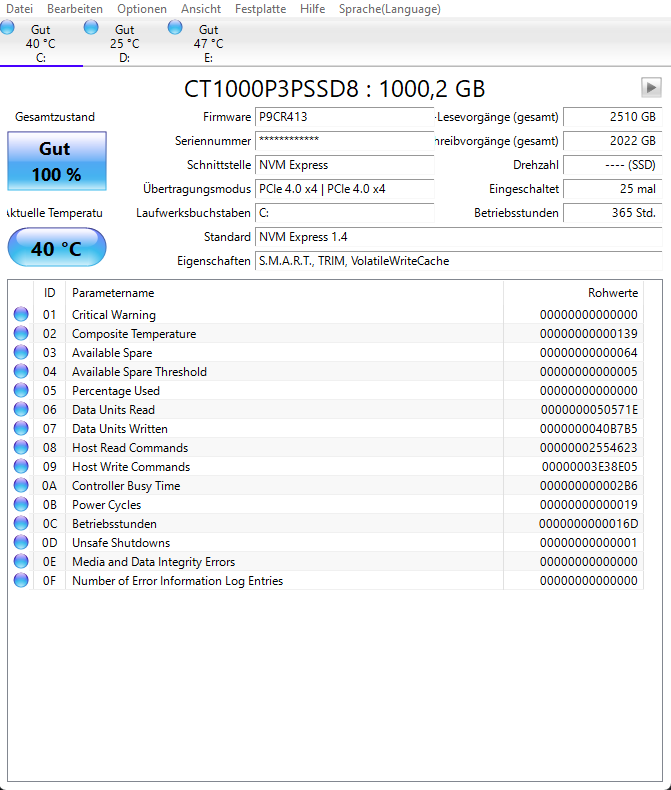Switch to drive D: tab at 25 °C
The image size is (671, 790).
[124, 43]
